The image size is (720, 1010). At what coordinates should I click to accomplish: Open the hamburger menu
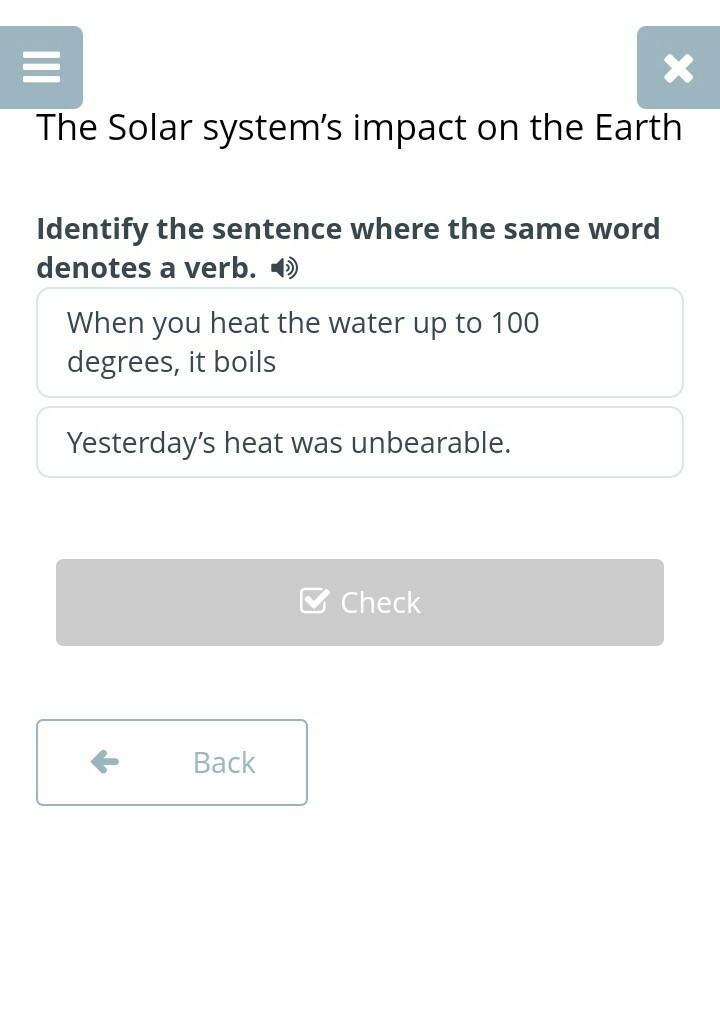pos(41,67)
